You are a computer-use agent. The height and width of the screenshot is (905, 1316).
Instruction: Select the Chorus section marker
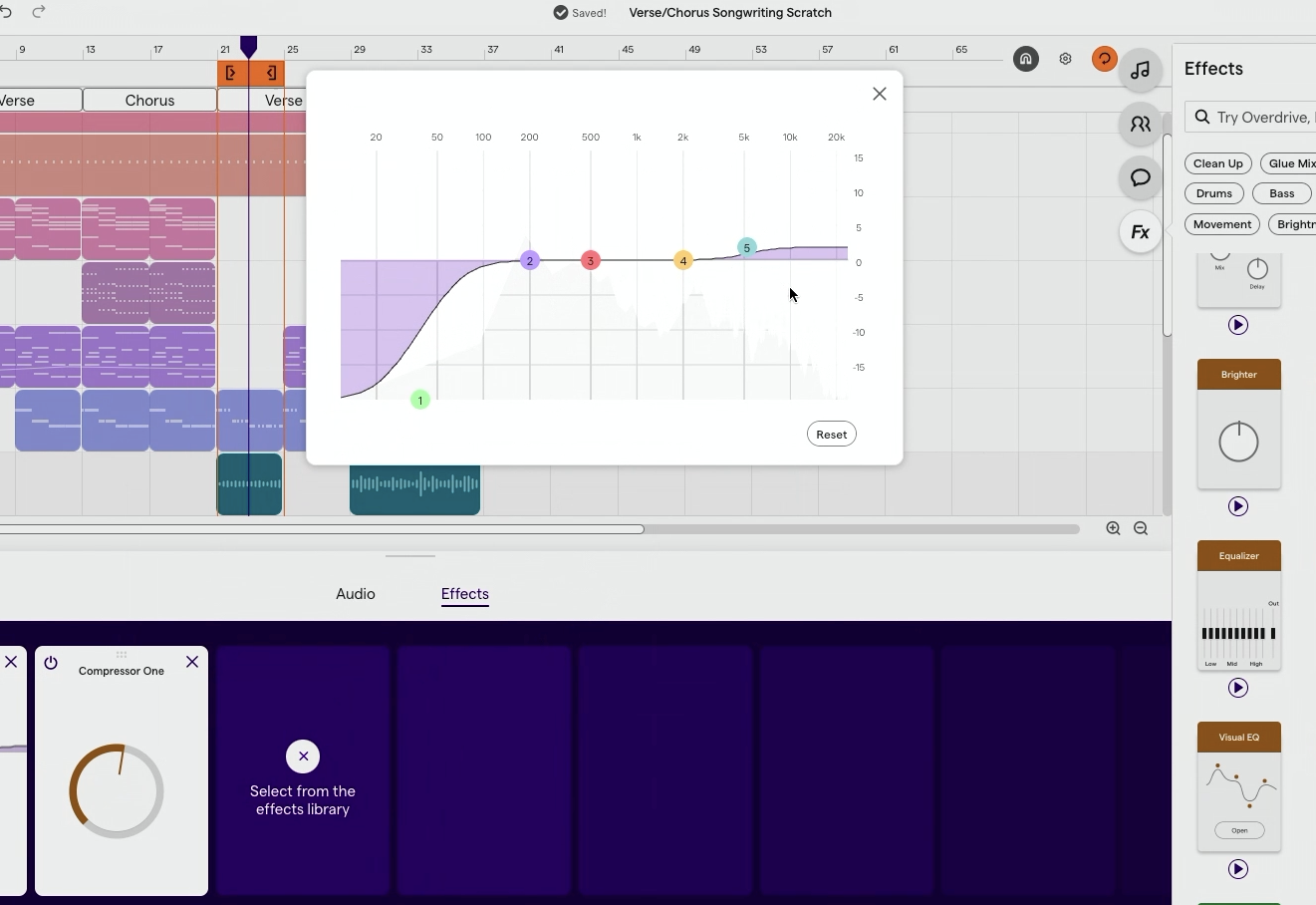click(149, 100)
